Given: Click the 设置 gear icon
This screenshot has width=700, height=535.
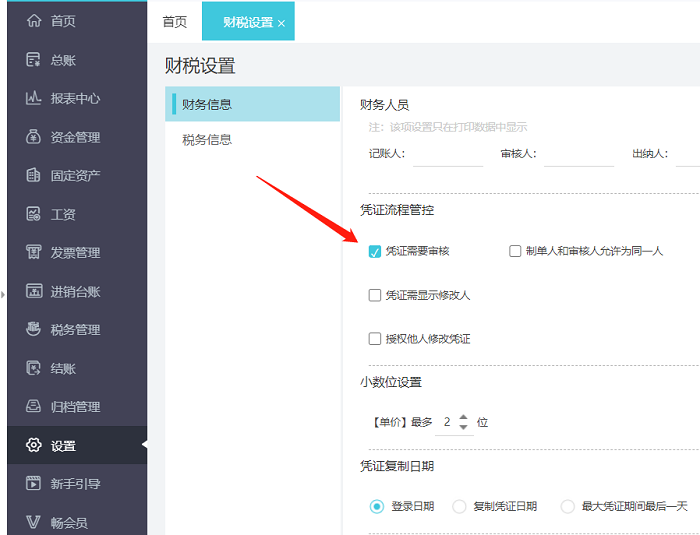Looking at the screenshot, I should tap(33, 445).
